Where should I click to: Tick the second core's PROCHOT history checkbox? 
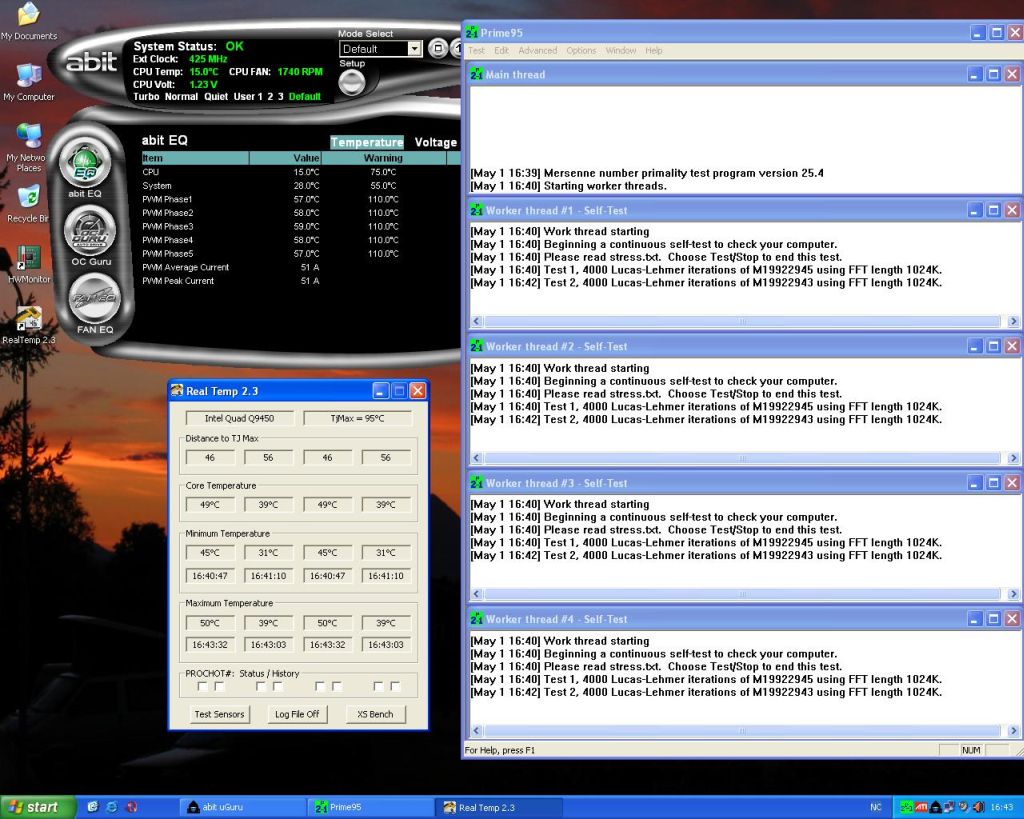[x=278, y=686]
